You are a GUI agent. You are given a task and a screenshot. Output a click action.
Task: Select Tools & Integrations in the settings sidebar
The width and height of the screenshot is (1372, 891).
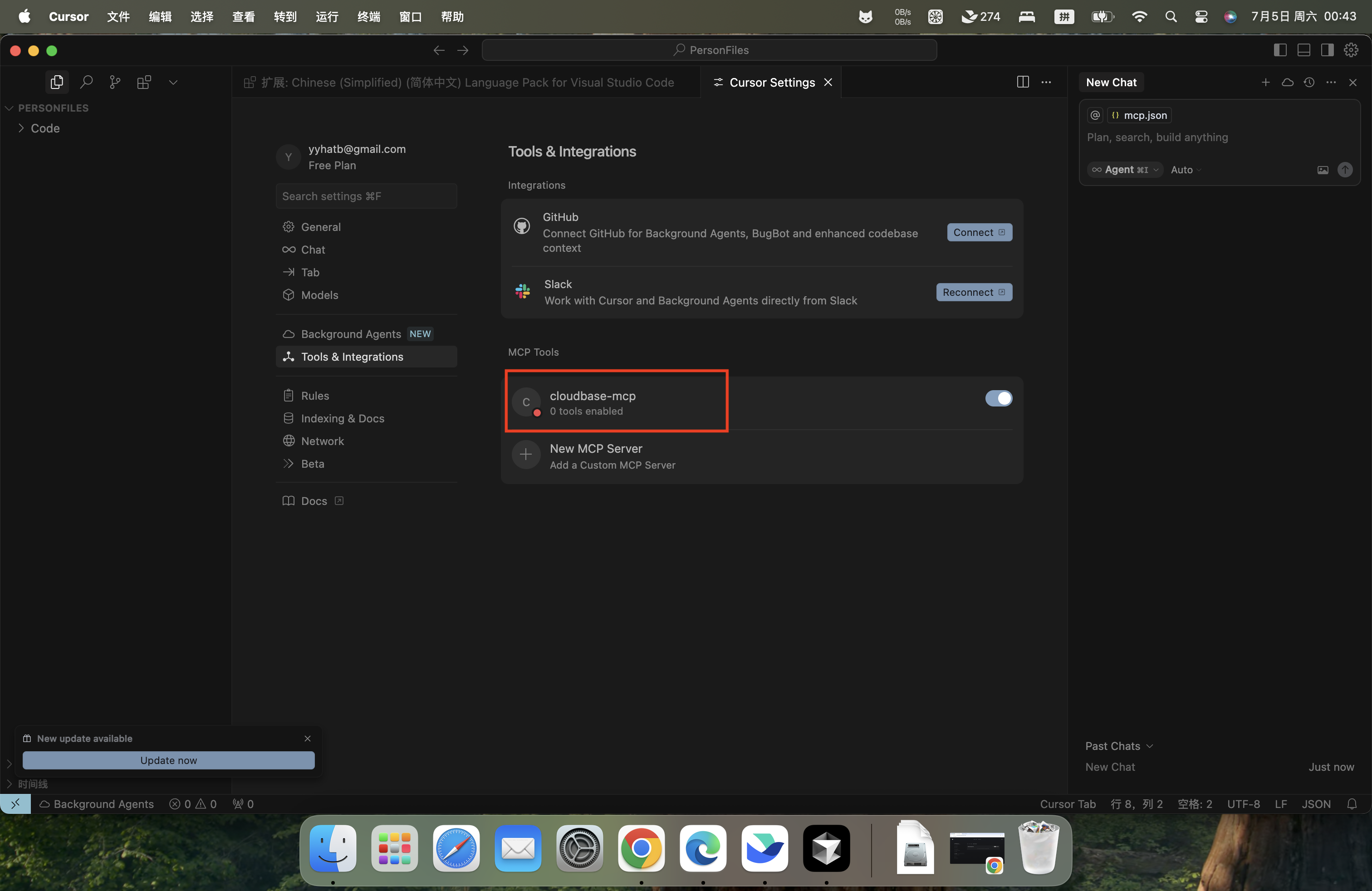coord(366,357)
